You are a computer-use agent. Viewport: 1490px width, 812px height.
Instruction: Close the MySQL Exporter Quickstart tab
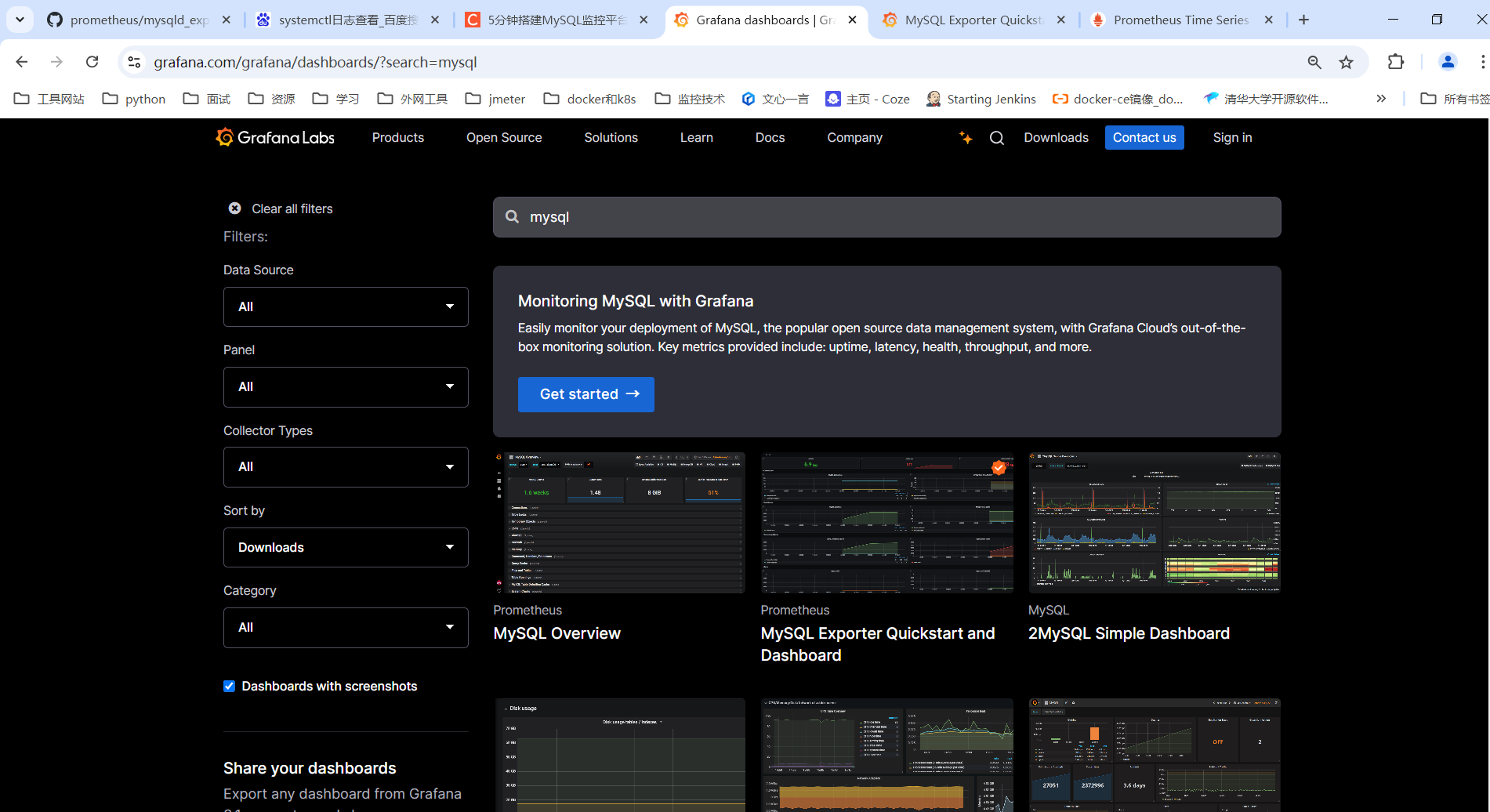1061,20
